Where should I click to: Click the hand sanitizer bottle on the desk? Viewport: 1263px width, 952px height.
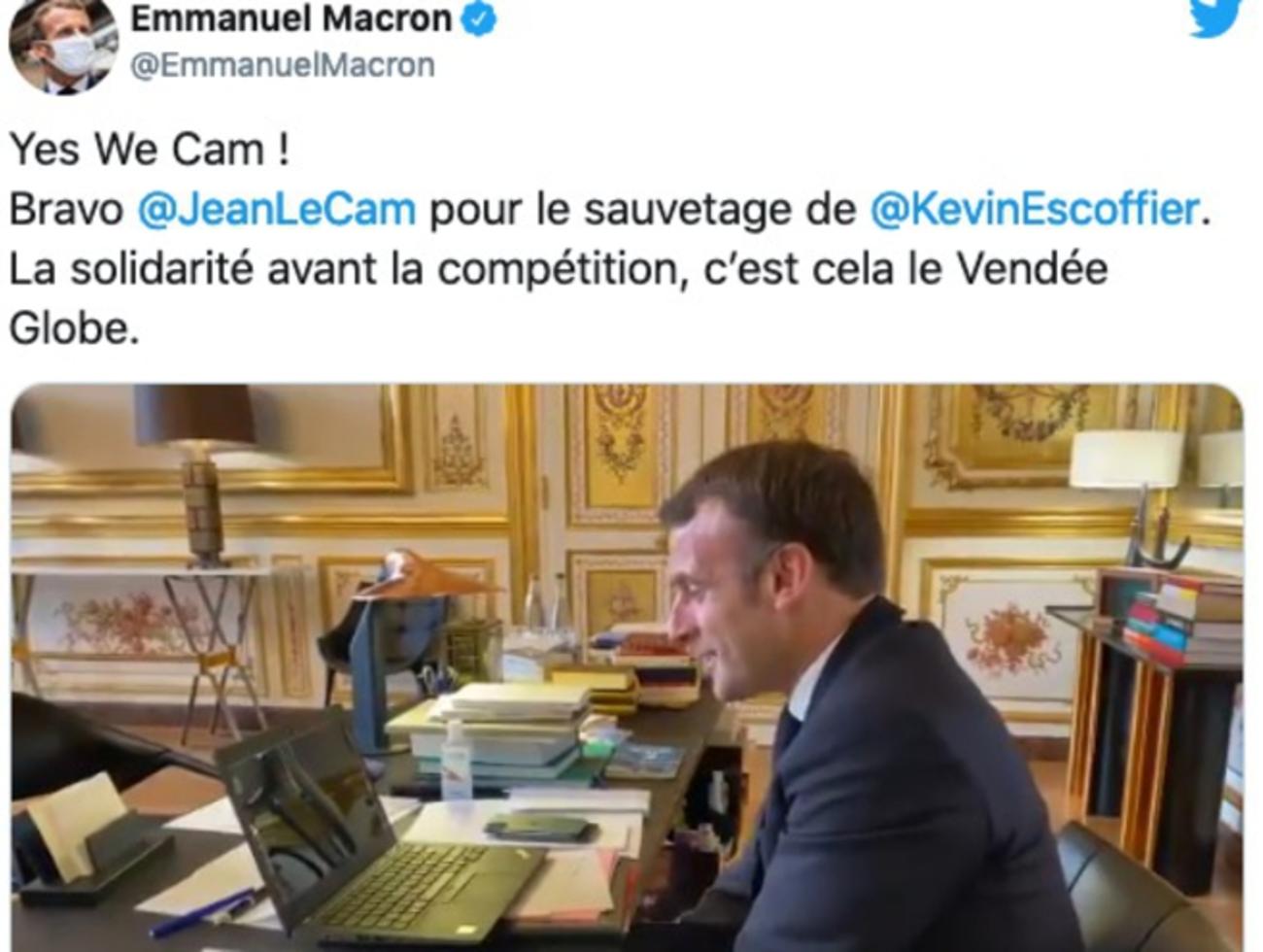point(456,760)
